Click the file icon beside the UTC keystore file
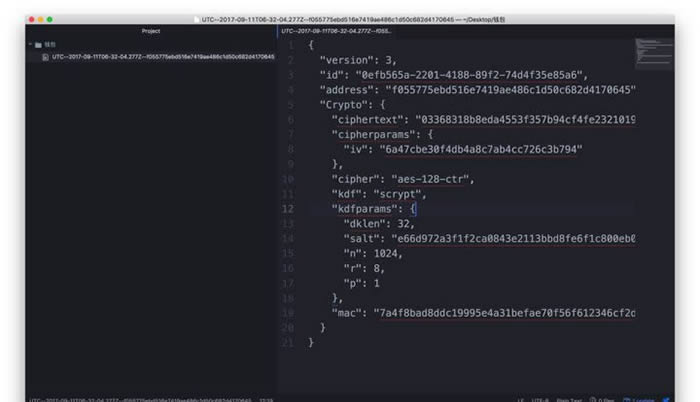The width and height of the screenshot is (700, 402). [45, 56]
